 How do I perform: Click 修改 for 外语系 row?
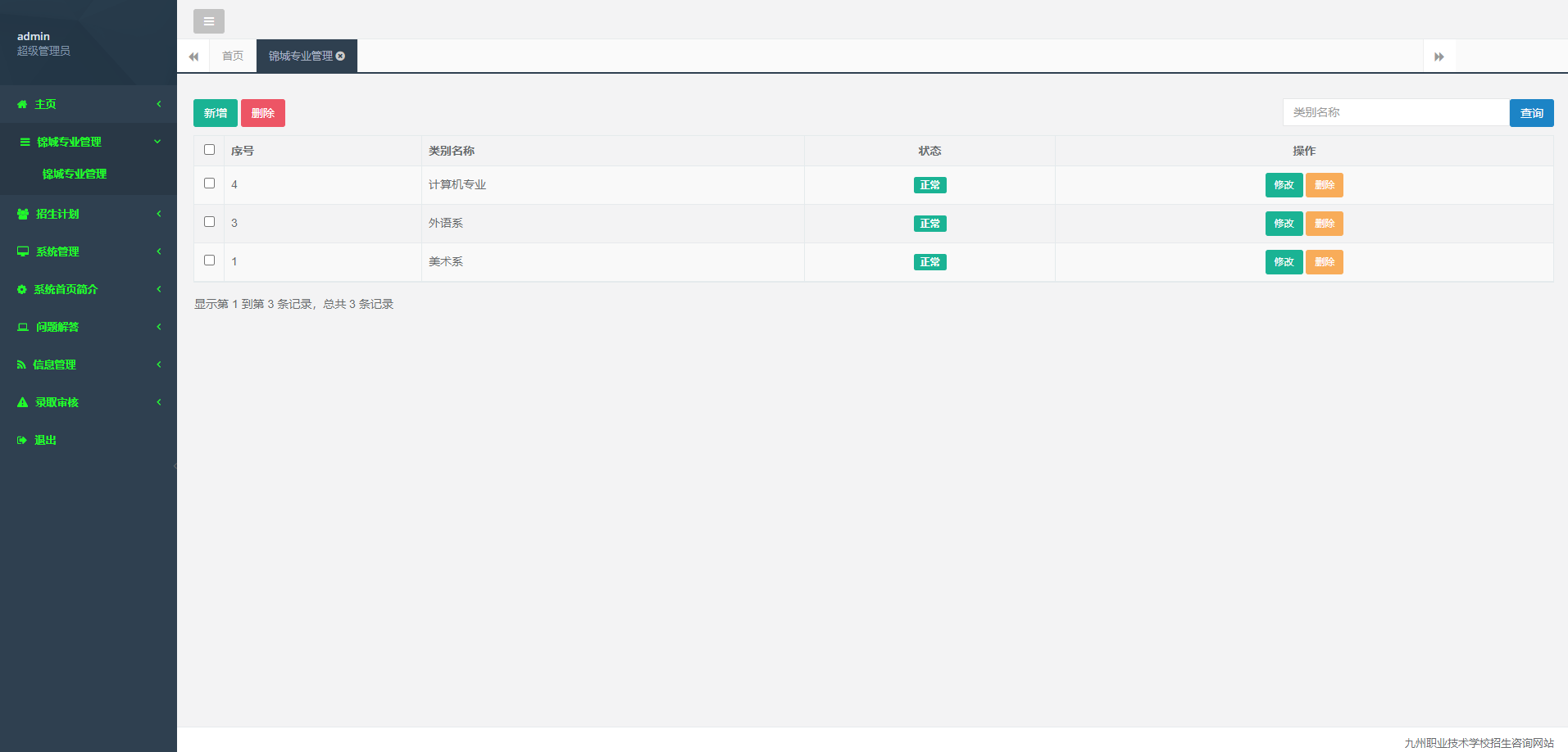(1284, 224)
